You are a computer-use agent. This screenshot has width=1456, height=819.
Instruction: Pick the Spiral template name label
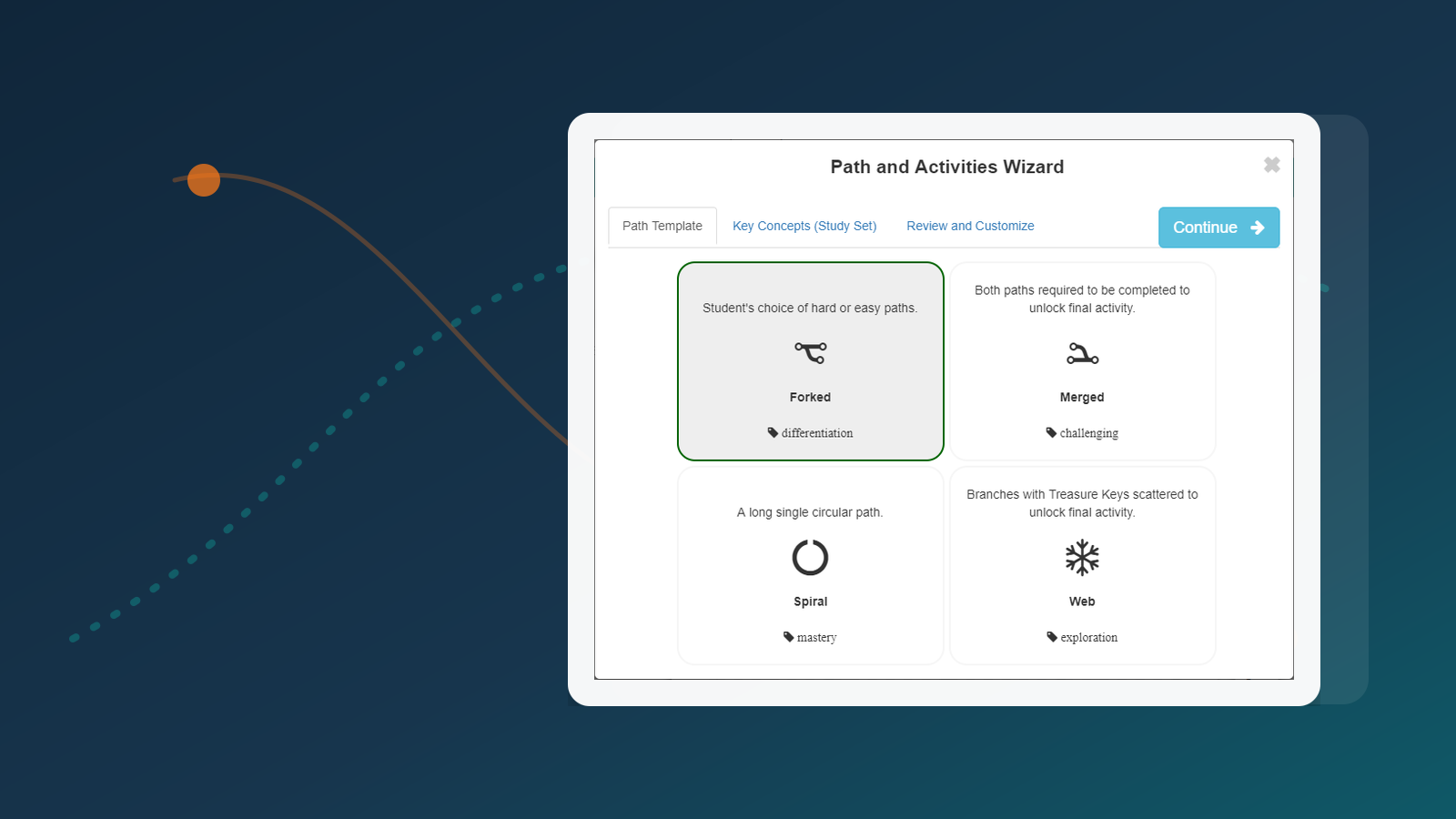pos(810,602)
